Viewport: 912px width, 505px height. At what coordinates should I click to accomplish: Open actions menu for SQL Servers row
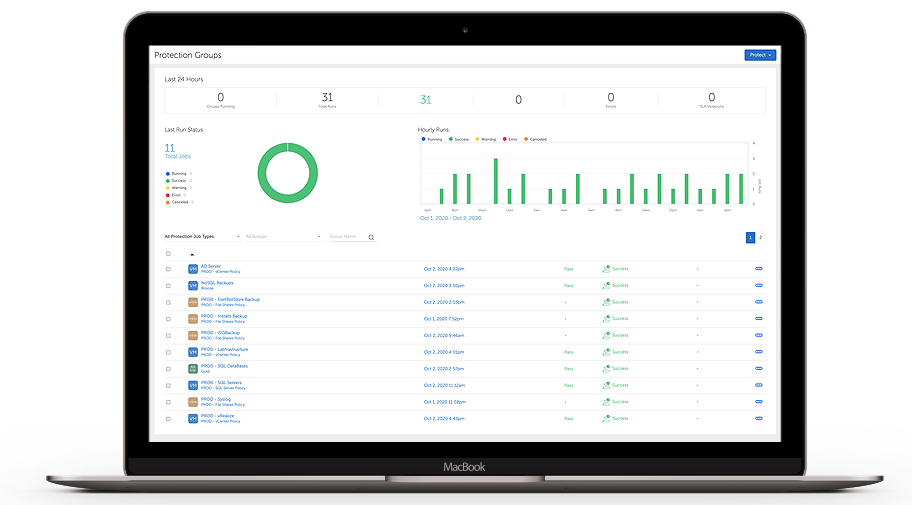tap(758, 385)
